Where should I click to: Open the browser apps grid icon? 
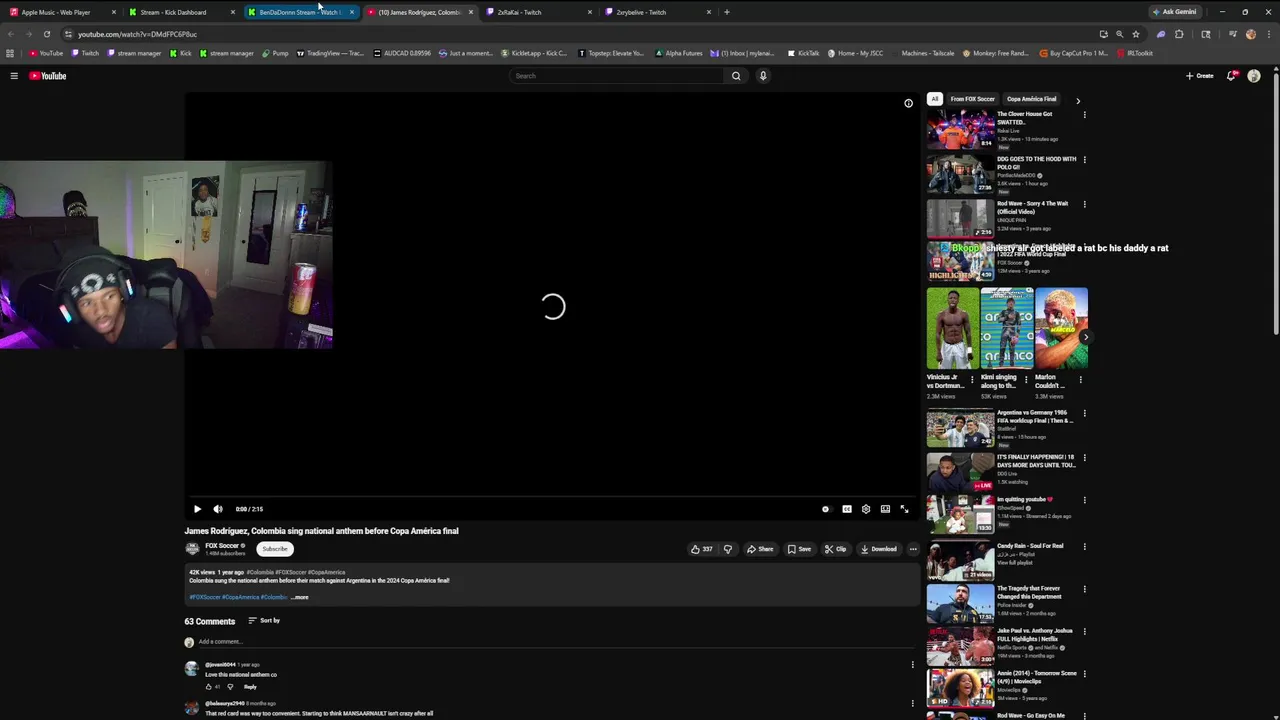point(10,53)
